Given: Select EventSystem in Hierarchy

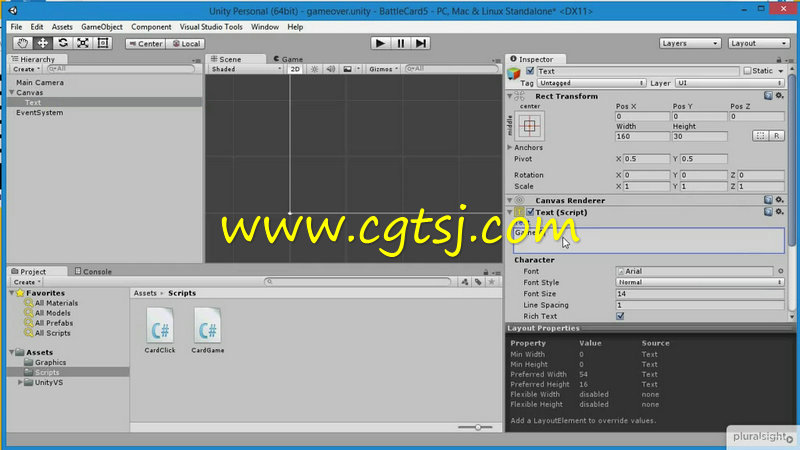Looking at the screenshot, I should point(40,112).
